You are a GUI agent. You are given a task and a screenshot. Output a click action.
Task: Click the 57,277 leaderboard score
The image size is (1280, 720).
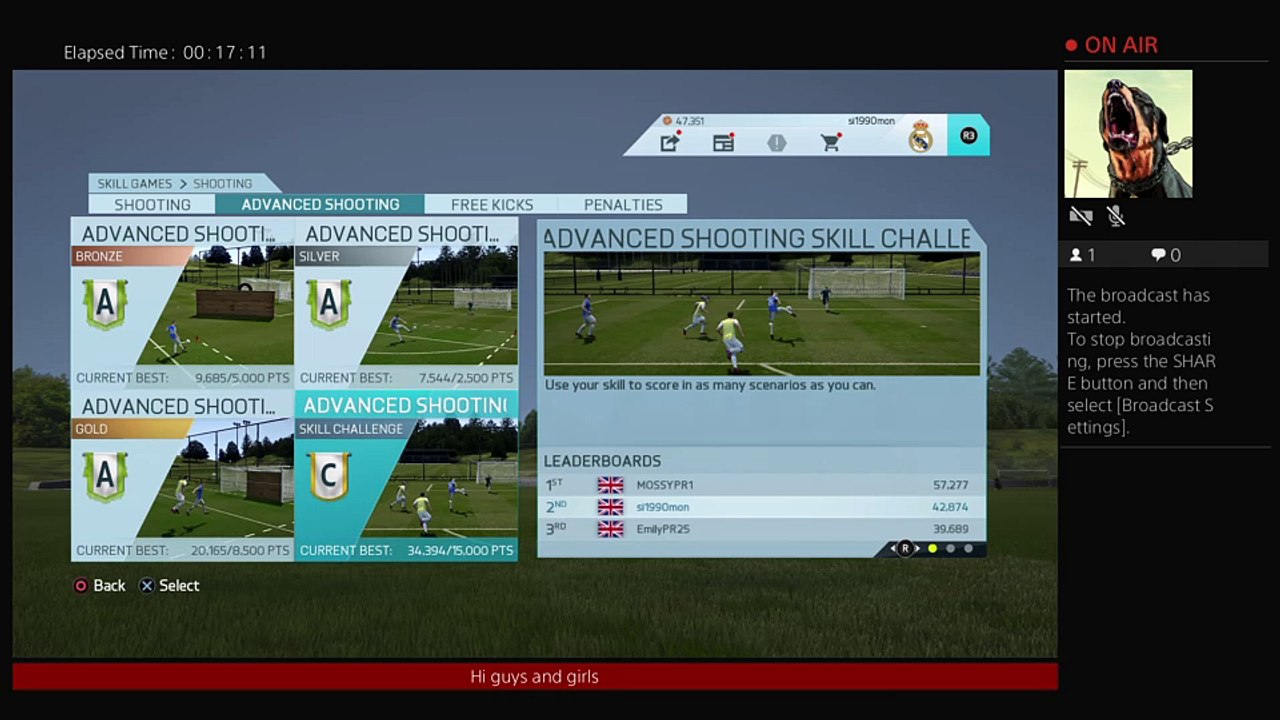[950, 485]
